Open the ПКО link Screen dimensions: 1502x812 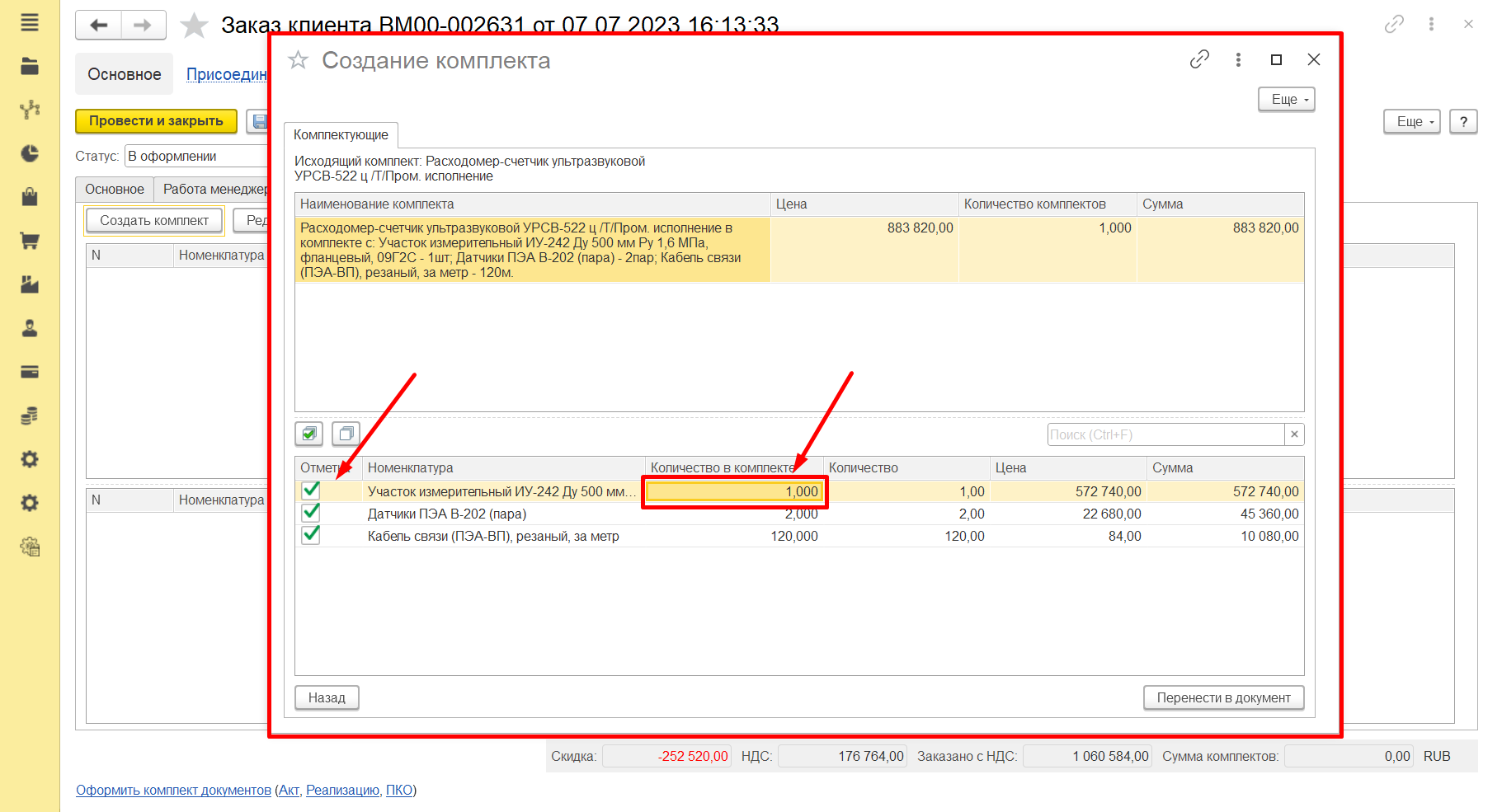point(399,790)
